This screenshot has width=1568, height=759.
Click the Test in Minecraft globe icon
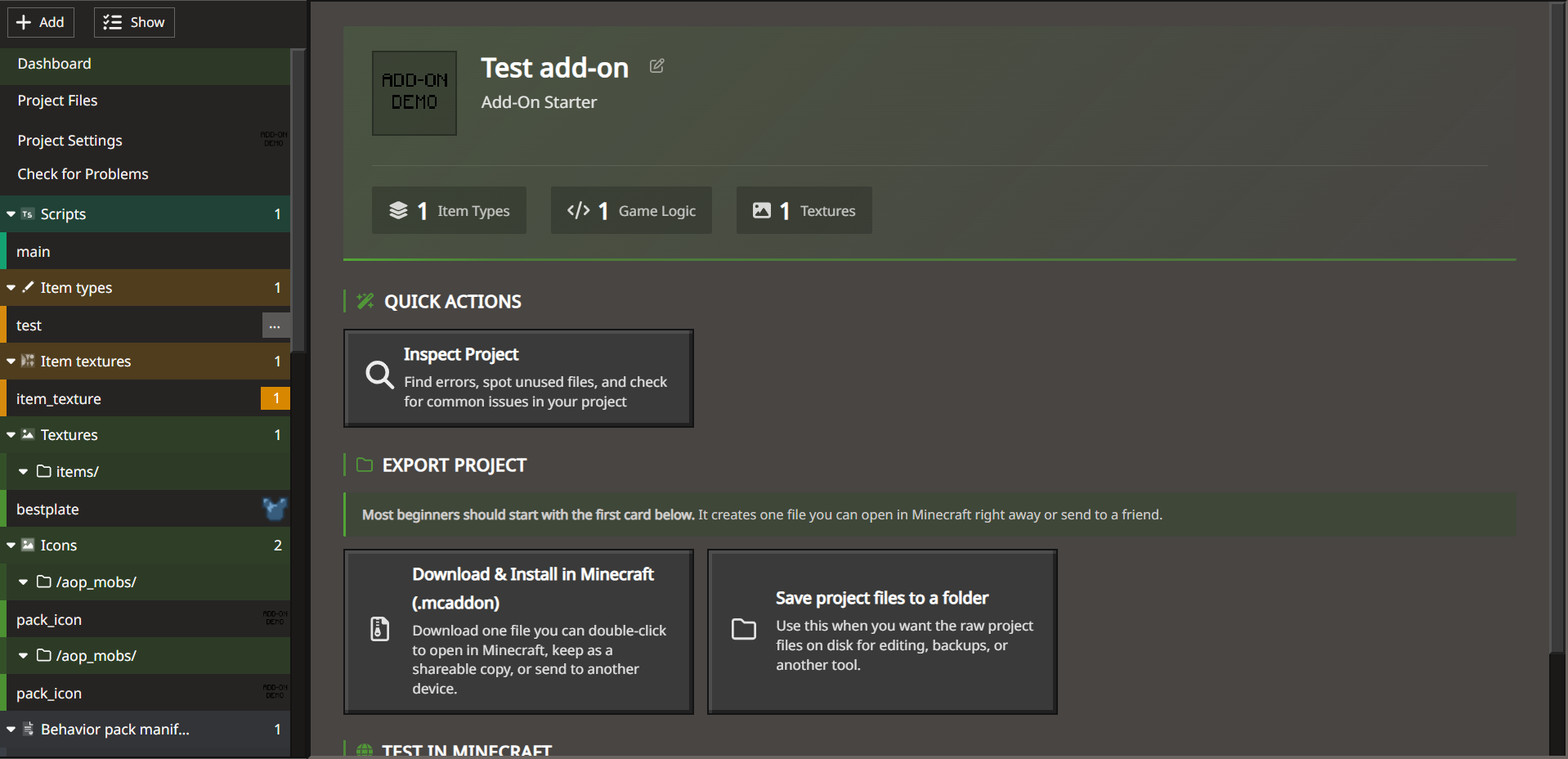click(x=365, y=751)
